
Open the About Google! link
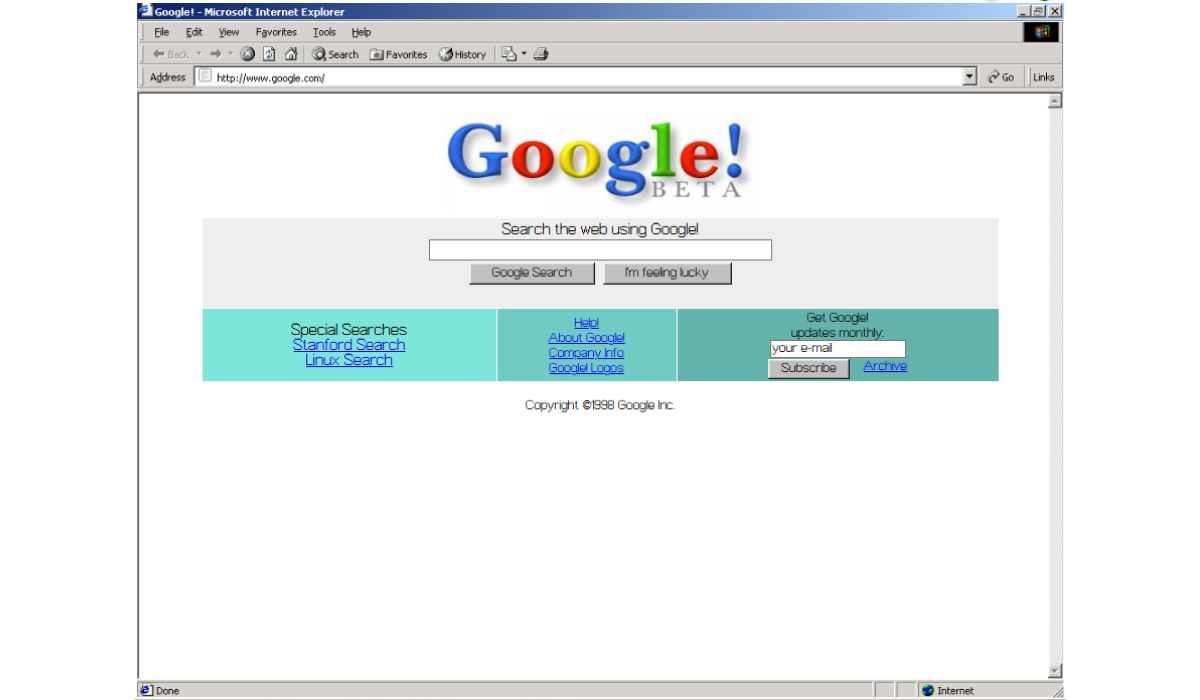(x=586, y=337)
